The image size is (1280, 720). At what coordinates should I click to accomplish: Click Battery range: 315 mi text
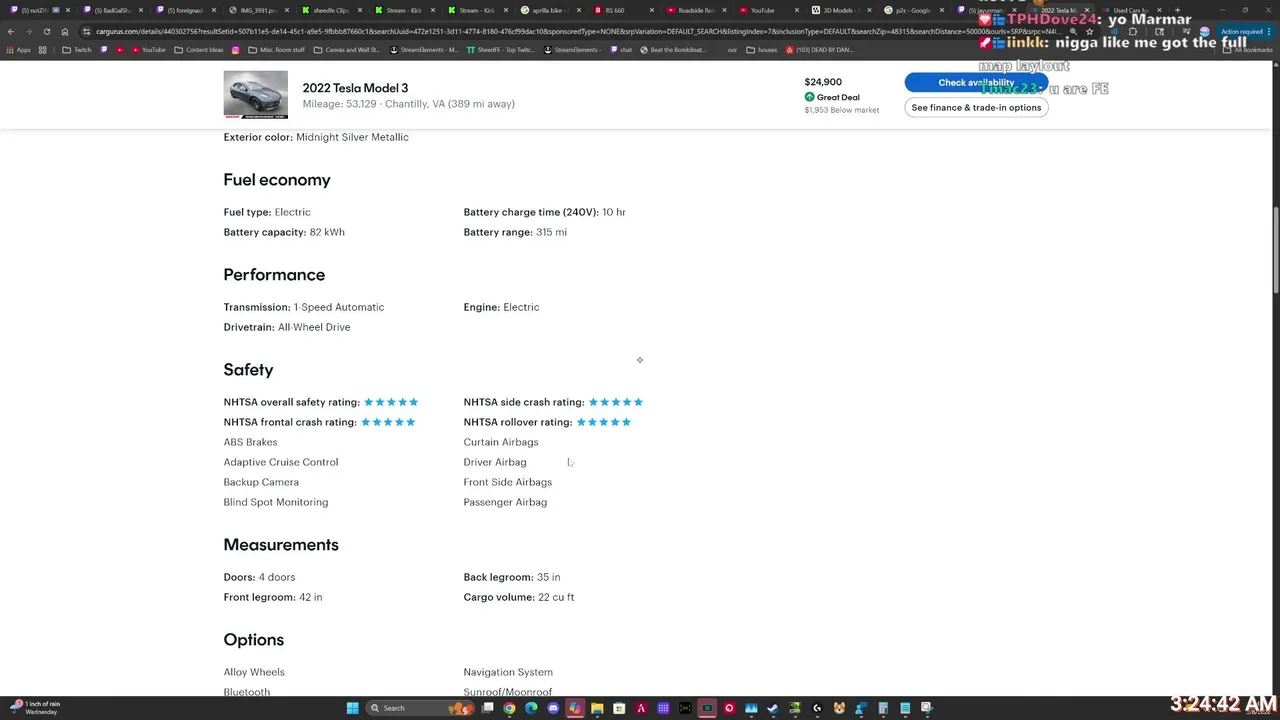tap(515, 232)
